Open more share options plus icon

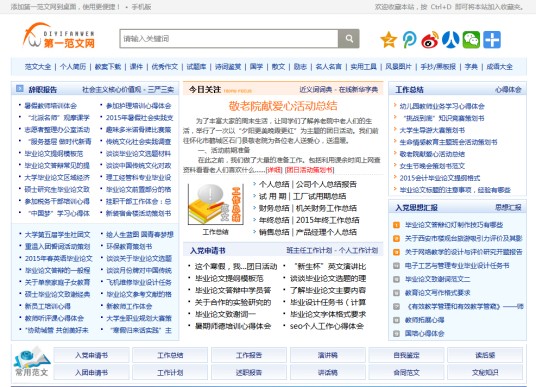[x=492, y=40]
